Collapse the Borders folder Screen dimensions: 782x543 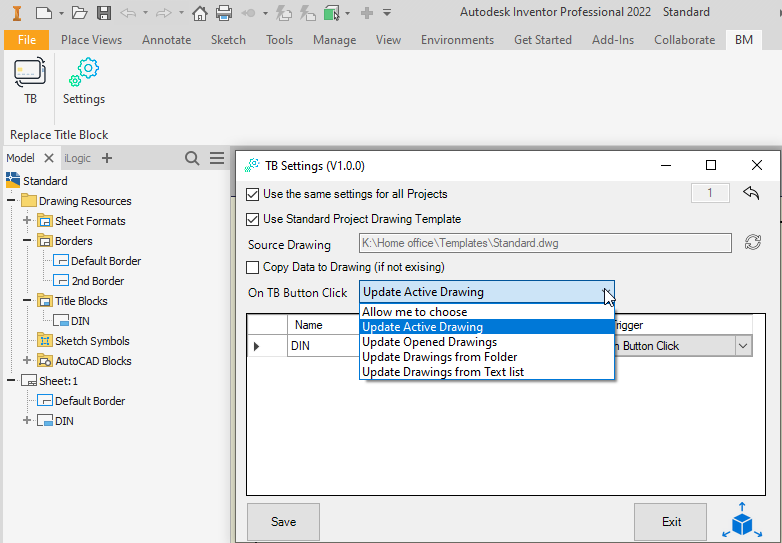(27, 240)
